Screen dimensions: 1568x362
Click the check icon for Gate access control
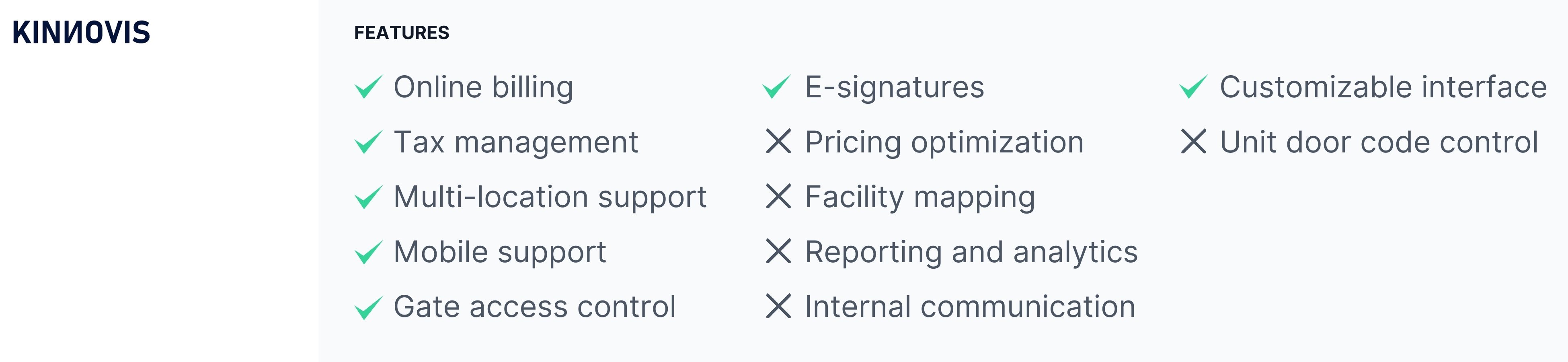pyautogui.click(x=369, y=307)
